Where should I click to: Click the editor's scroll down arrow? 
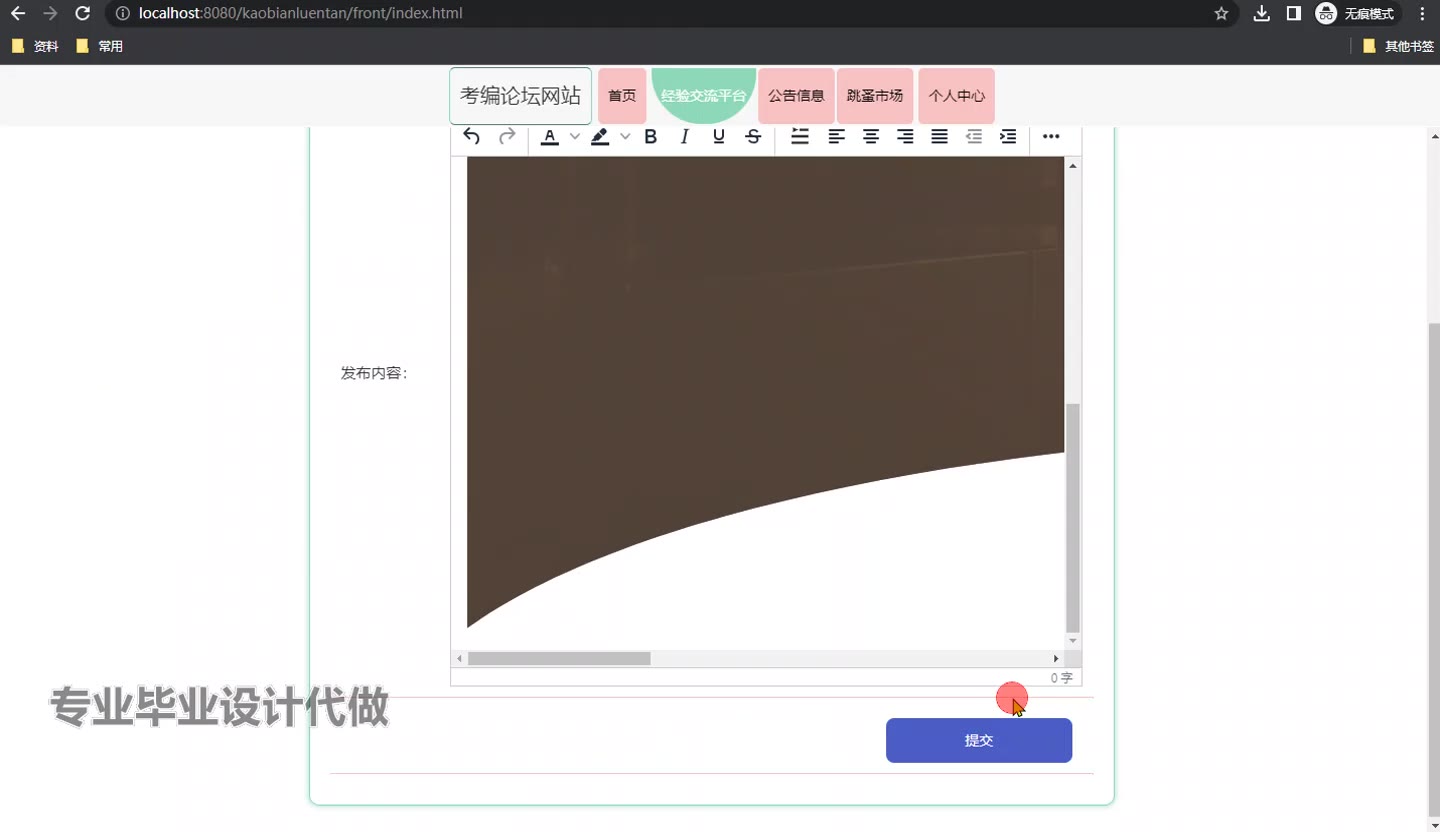click(x=1073, y=641)
